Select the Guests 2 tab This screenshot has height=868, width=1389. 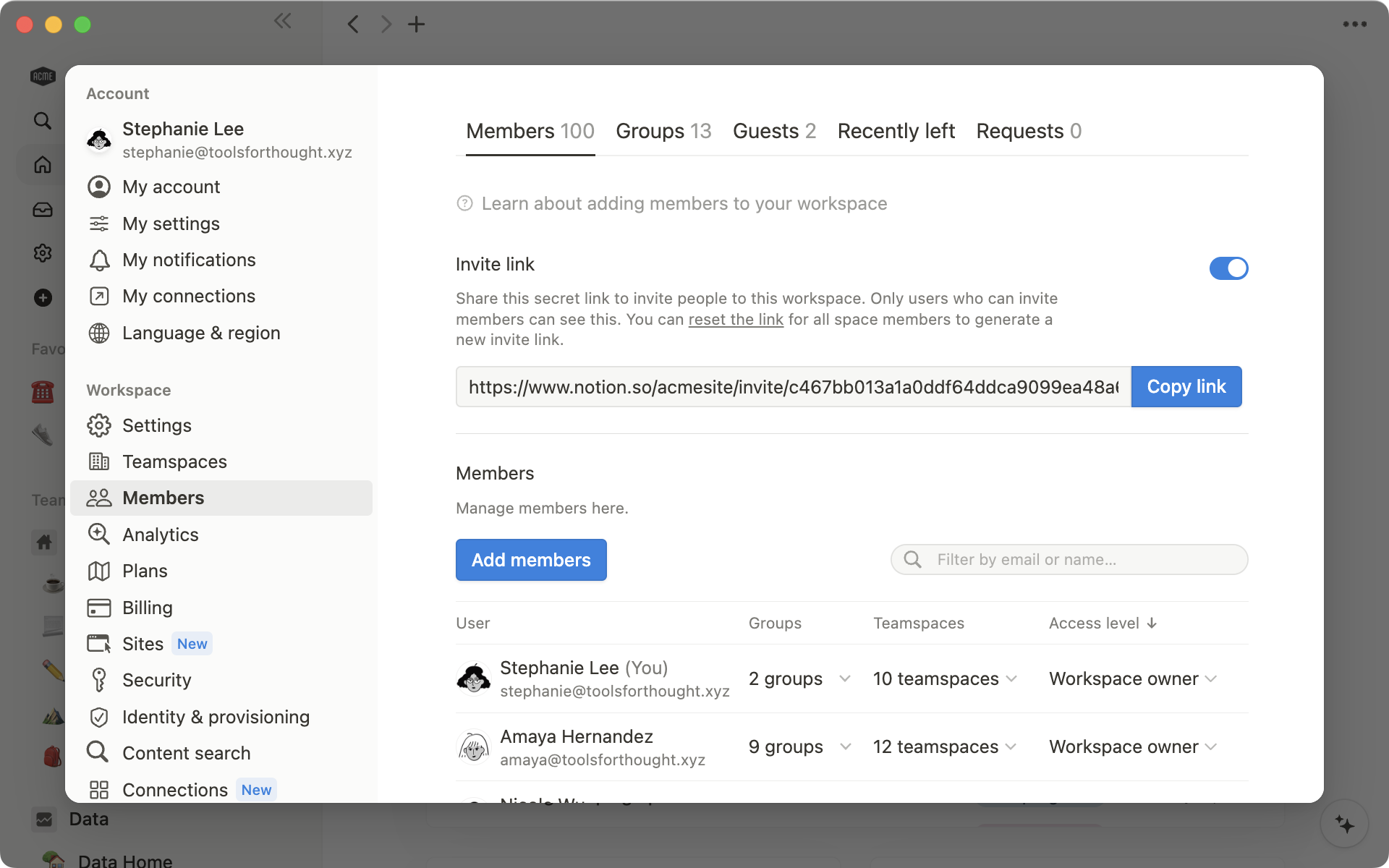coord(773,131)
